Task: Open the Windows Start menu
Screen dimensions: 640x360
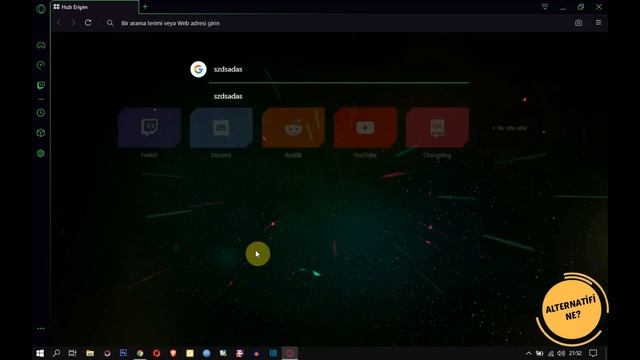Action: 40,353
